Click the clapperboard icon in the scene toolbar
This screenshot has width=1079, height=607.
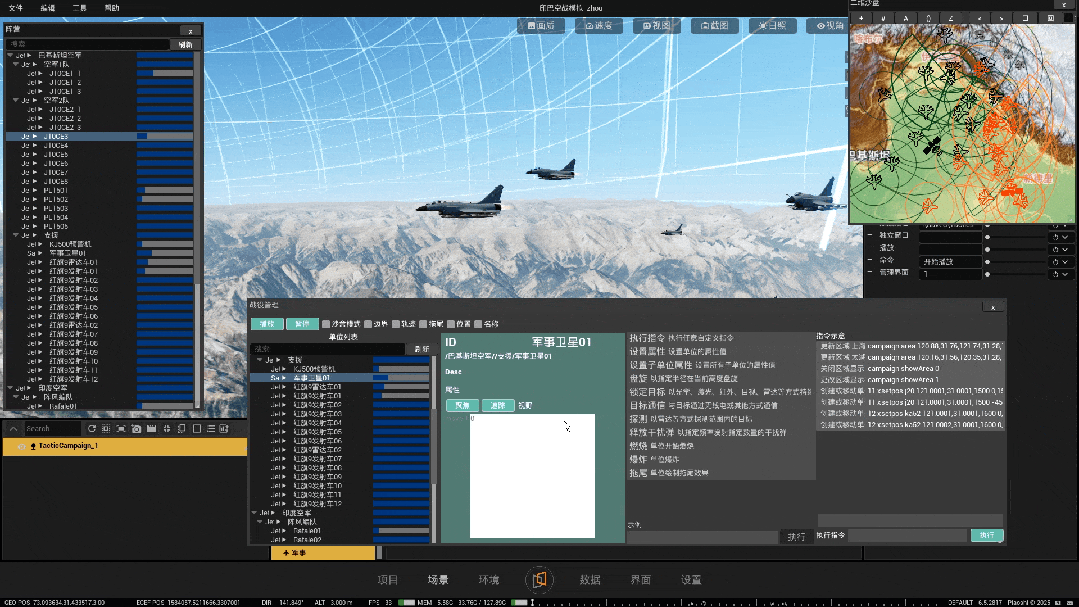point(150,428)
